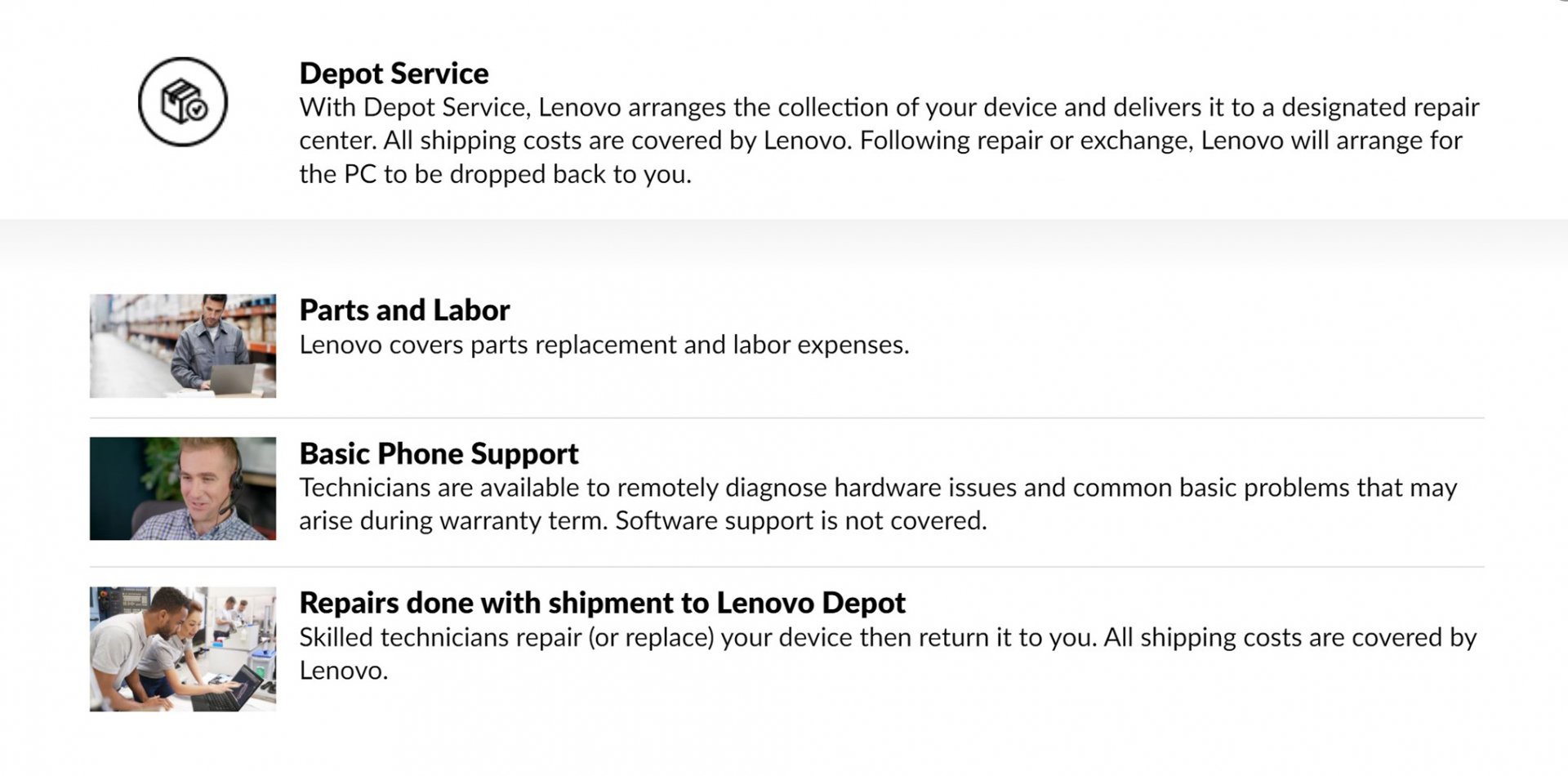
Task: Select the Depot Service heading
Action: (x=394, y=74)
